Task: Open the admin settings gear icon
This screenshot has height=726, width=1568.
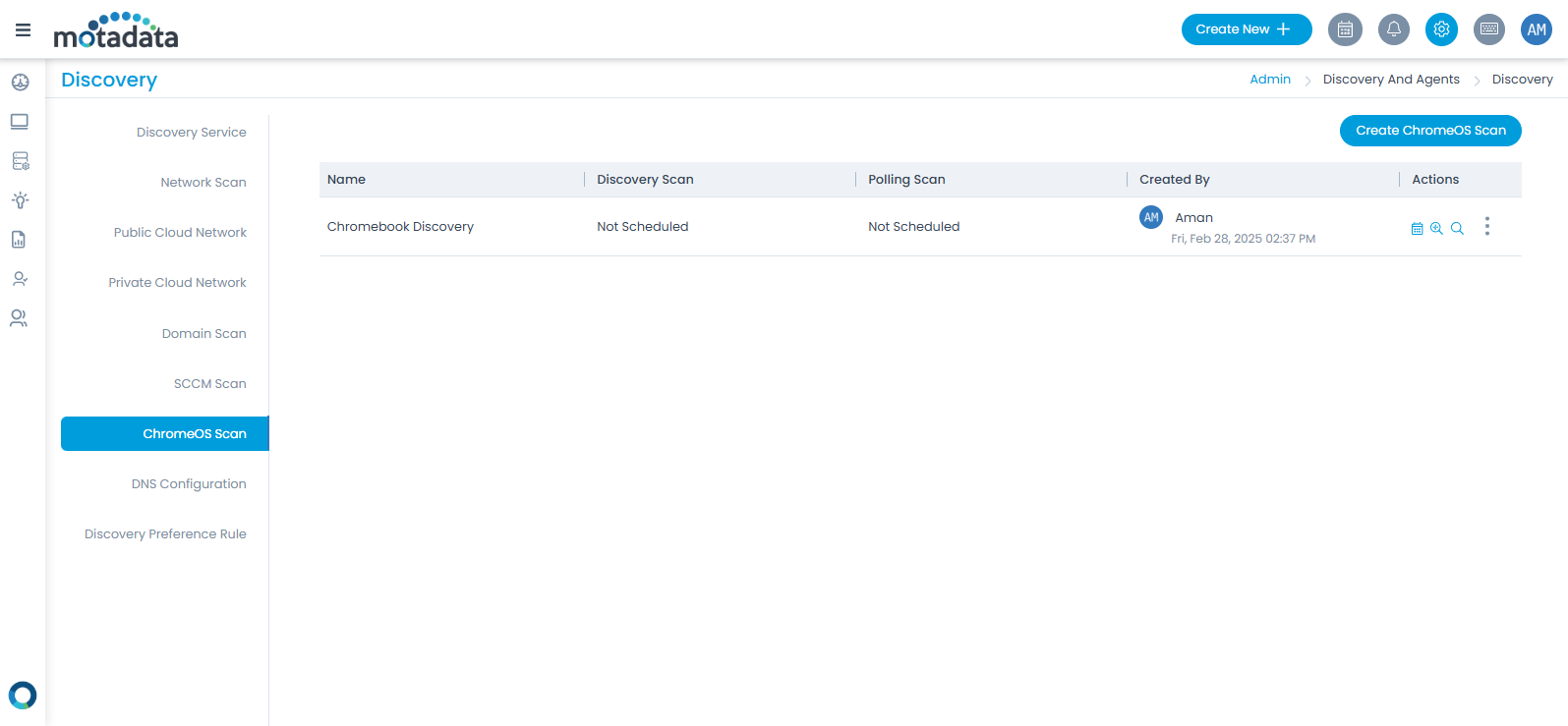Action: [x=1441, y=29]
